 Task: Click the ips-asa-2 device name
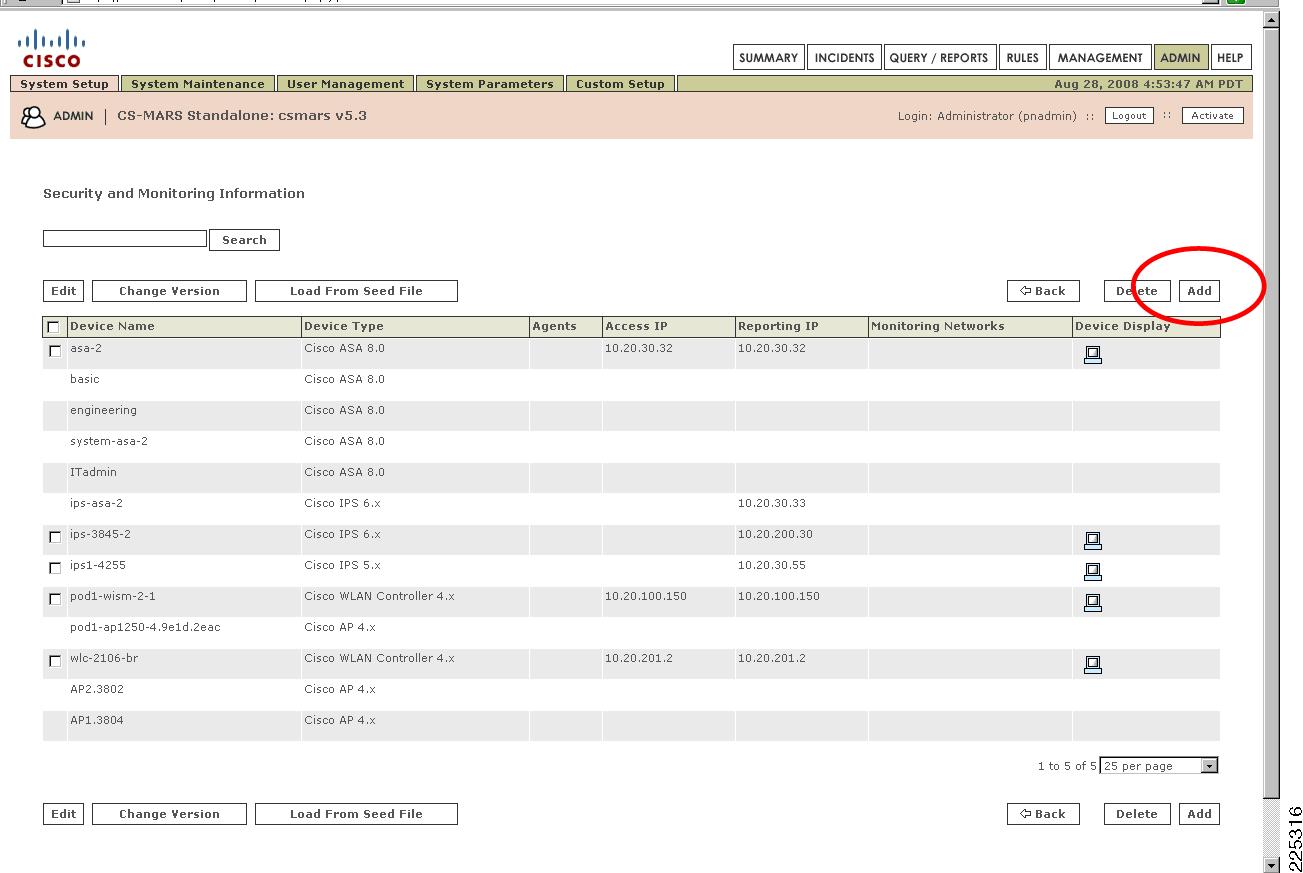click(x=96, y=503)
